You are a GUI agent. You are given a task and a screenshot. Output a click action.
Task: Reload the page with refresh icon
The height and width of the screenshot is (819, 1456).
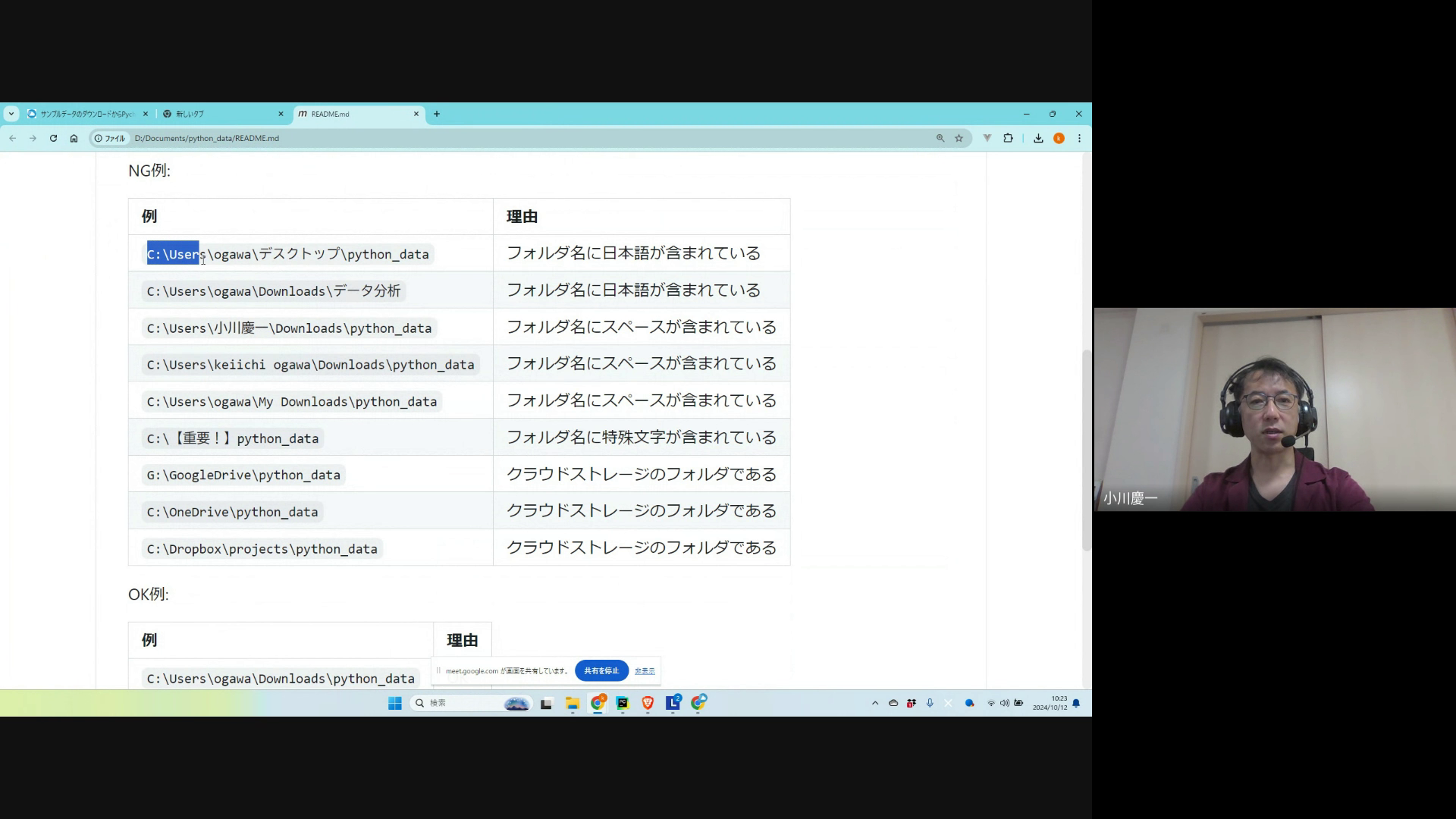(x=53, y=138)
